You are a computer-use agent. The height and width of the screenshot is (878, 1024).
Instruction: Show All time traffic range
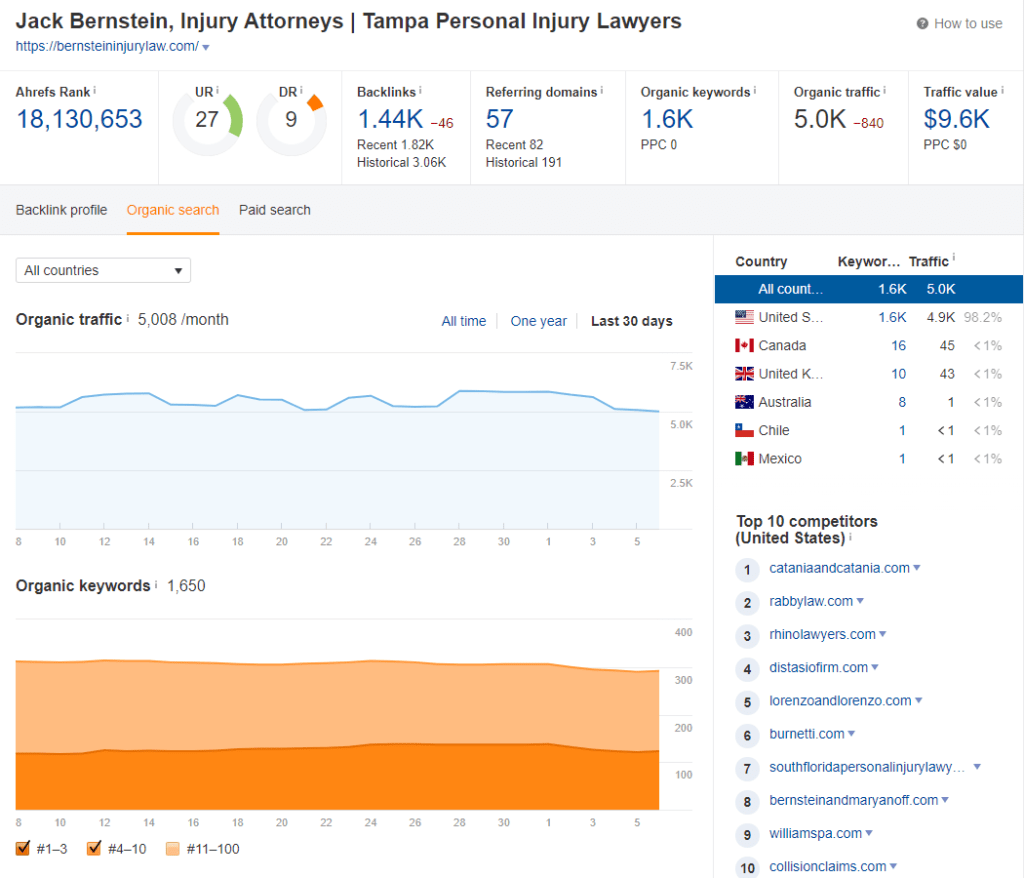[x=464, y=321]
